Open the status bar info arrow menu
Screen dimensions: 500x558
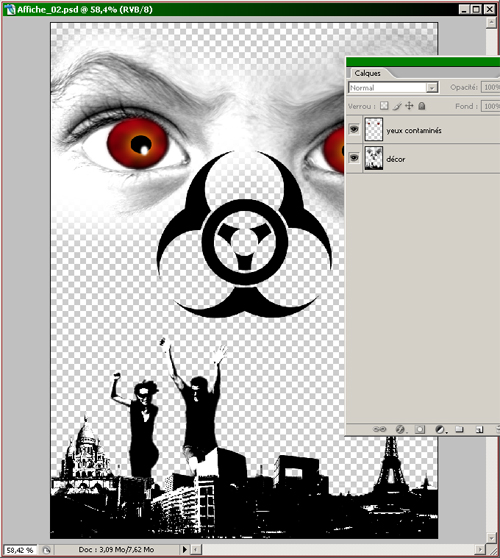pyautogui.click(x=184, y=549)
